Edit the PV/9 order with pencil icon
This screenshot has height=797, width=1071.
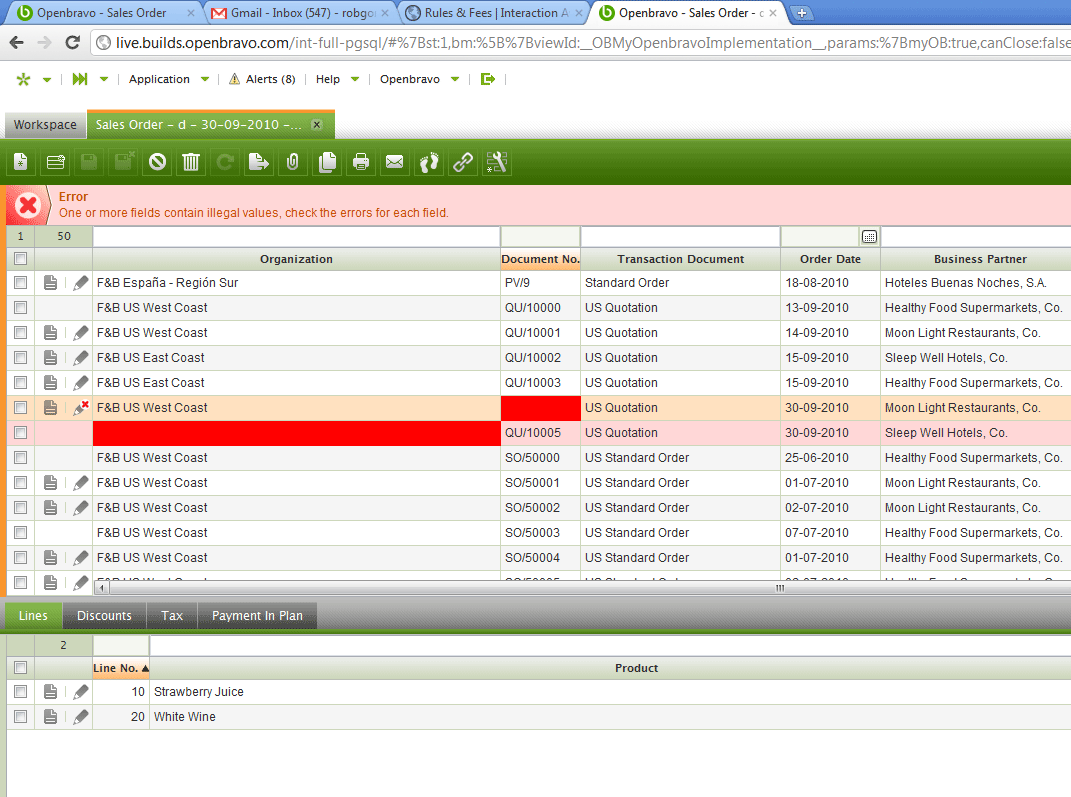[x=81, y=283]
